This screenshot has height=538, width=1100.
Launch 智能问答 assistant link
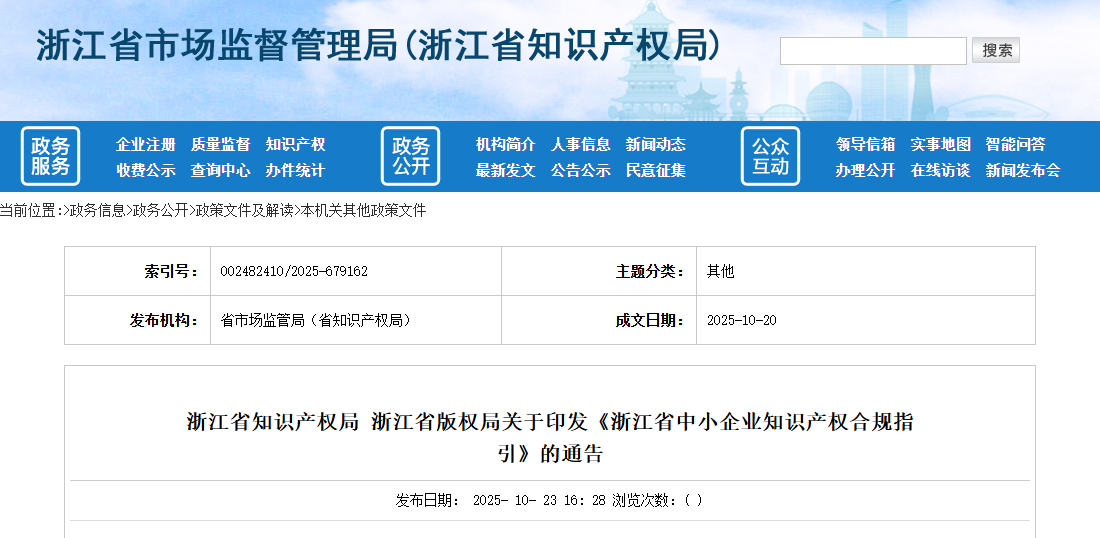point(1015,144)
